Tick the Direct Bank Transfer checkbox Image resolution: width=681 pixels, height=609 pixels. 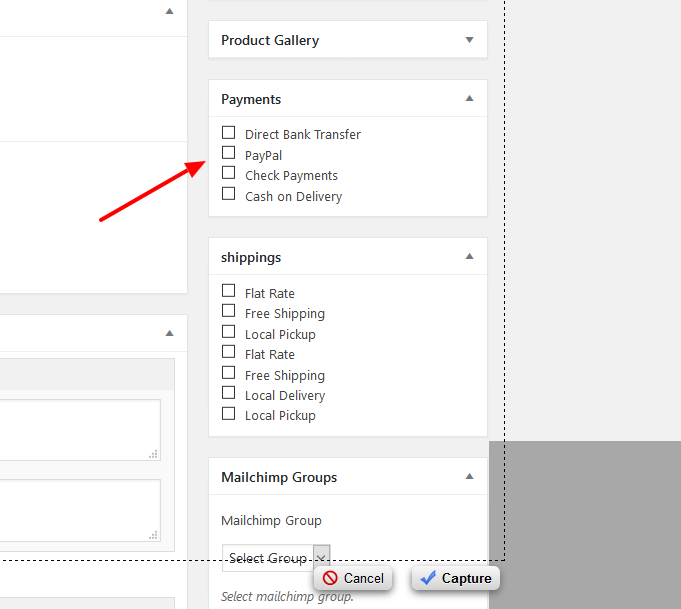click(x=228, y=132)
